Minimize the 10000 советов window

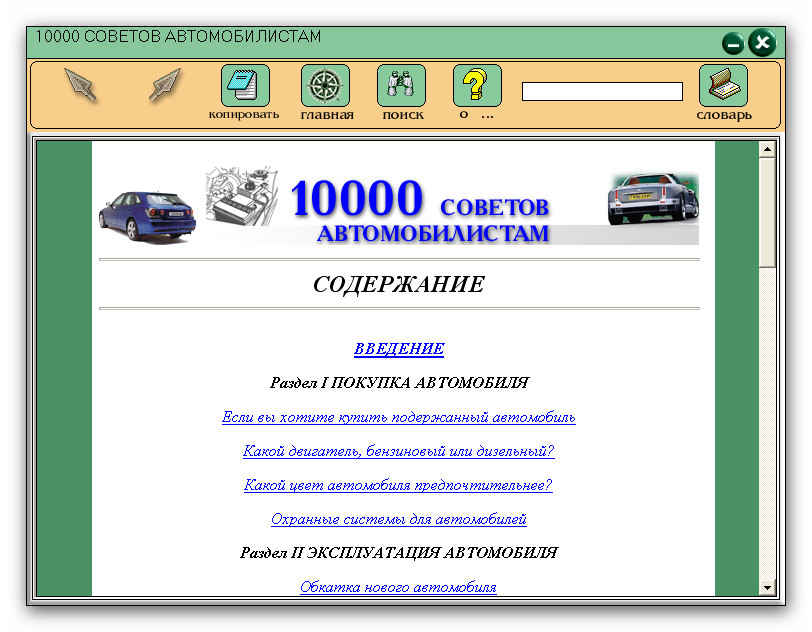[733, 44]
